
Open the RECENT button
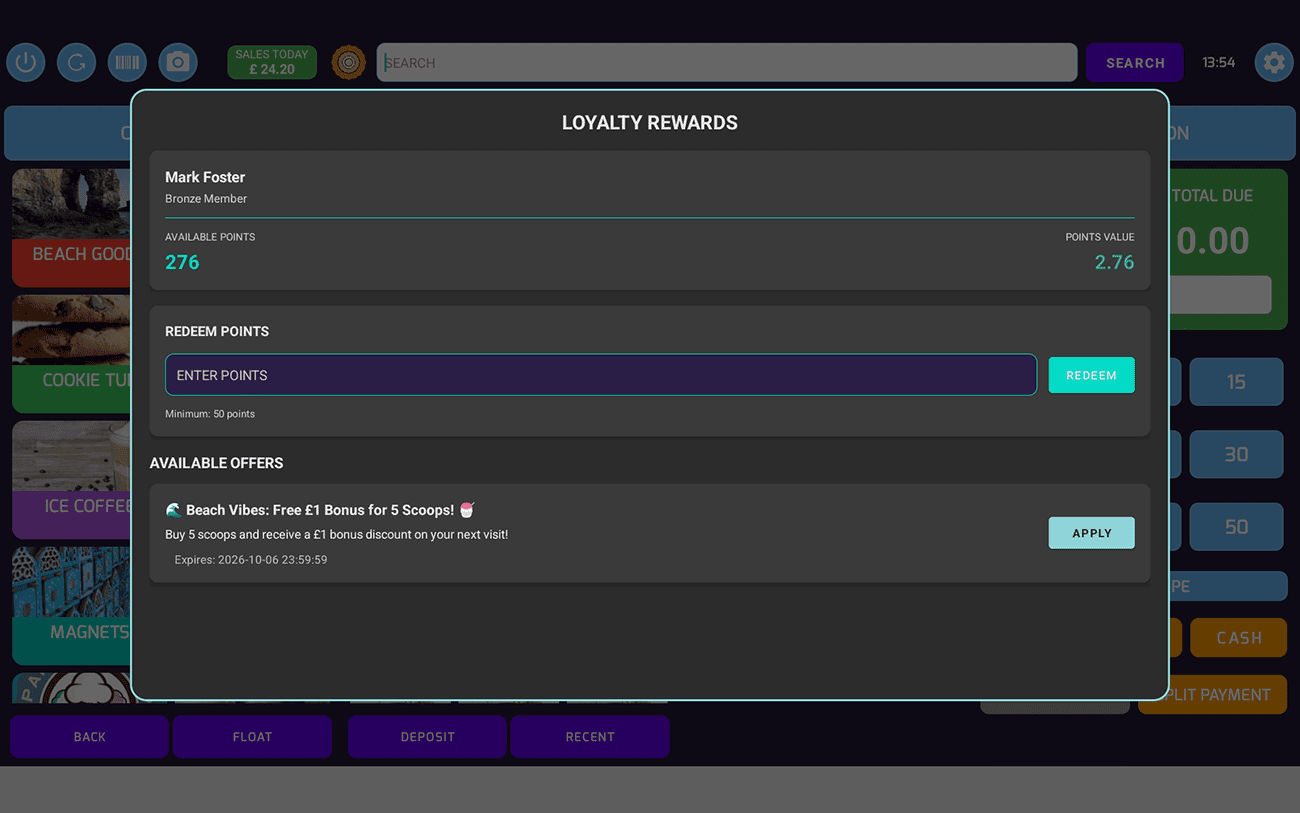tap(590, 736)
